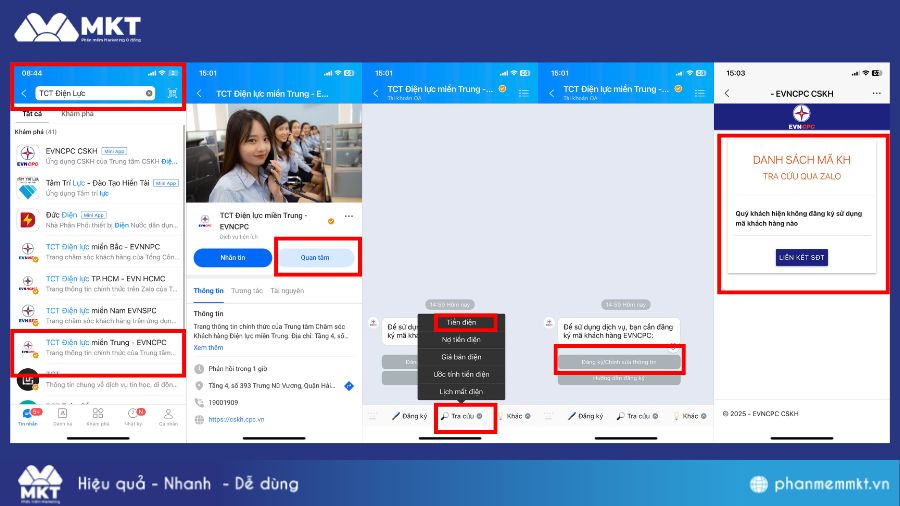Image resolution: width=900 pixels, height=506 pixels.
Task: Switch to the Tài nguyên tab
Action: [x=287, y=291]
